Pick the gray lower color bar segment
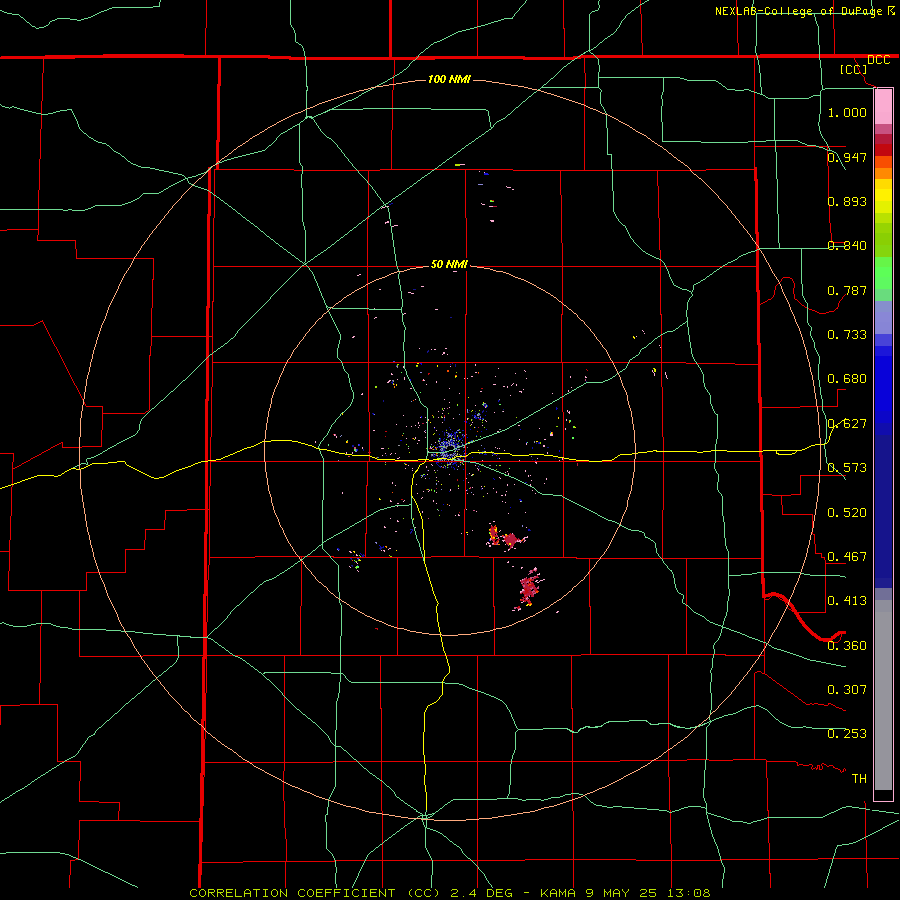The image size is (900, 900). coord(883,695)
